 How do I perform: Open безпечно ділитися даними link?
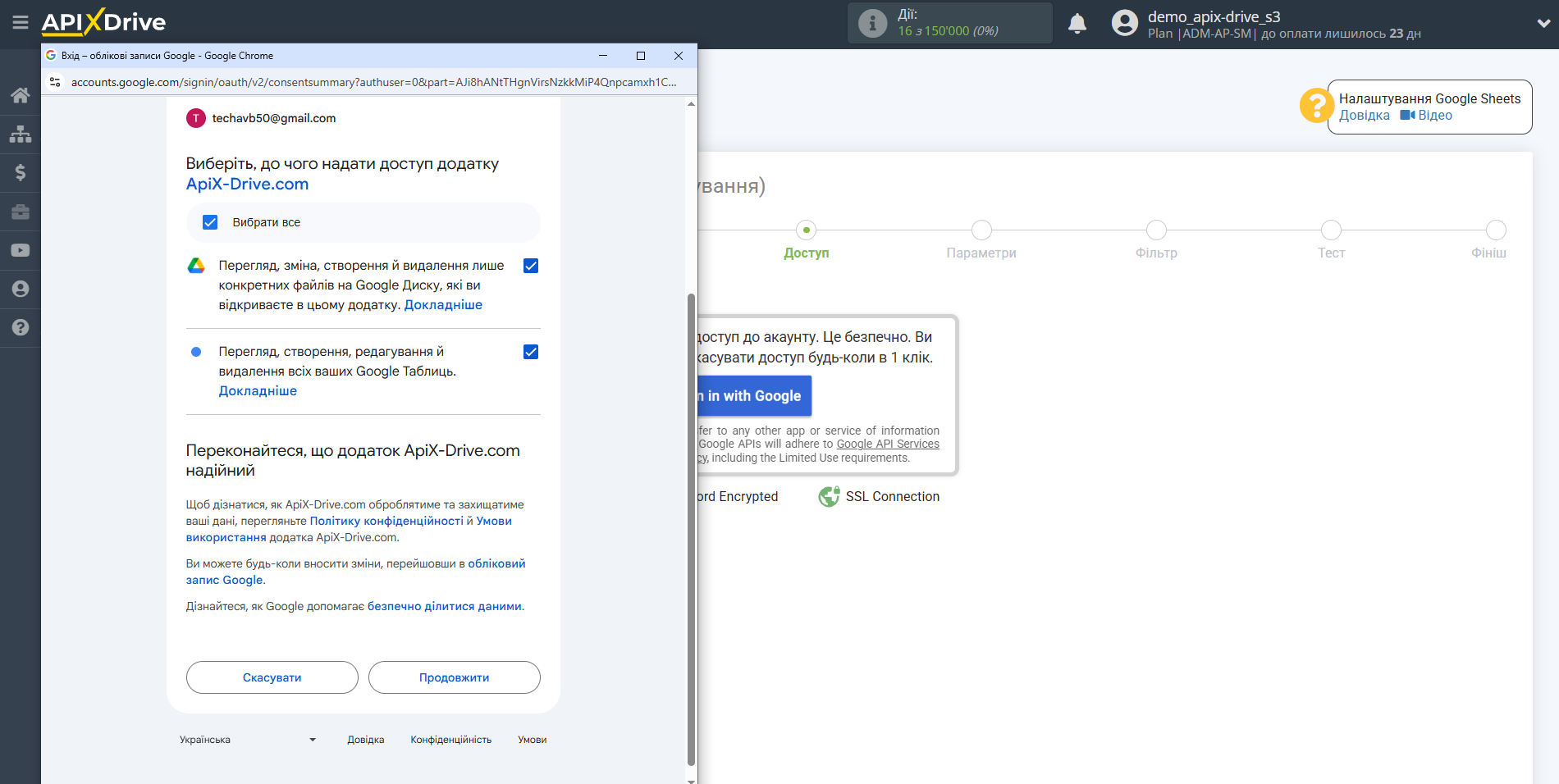click(x=445, y=606)
